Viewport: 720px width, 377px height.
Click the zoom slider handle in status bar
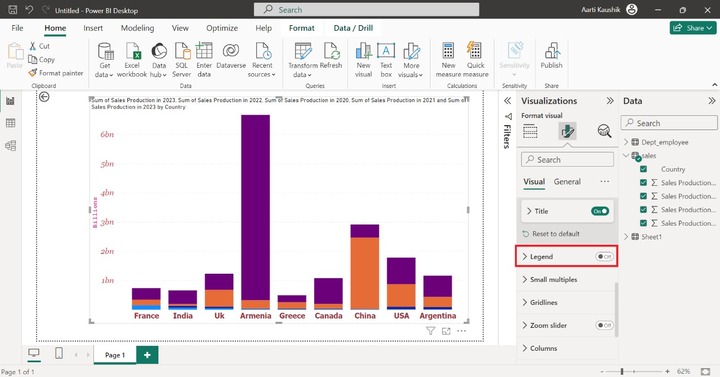coord(622,371)
